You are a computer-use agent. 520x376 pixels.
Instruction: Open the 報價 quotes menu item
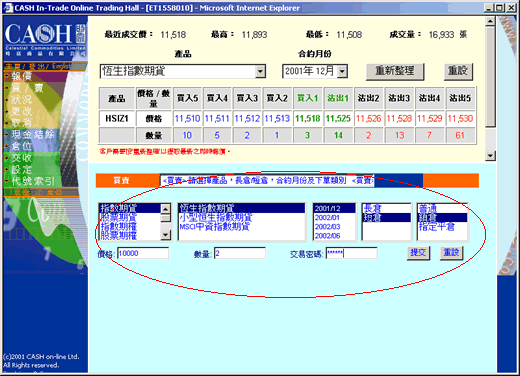coord(22,76)
